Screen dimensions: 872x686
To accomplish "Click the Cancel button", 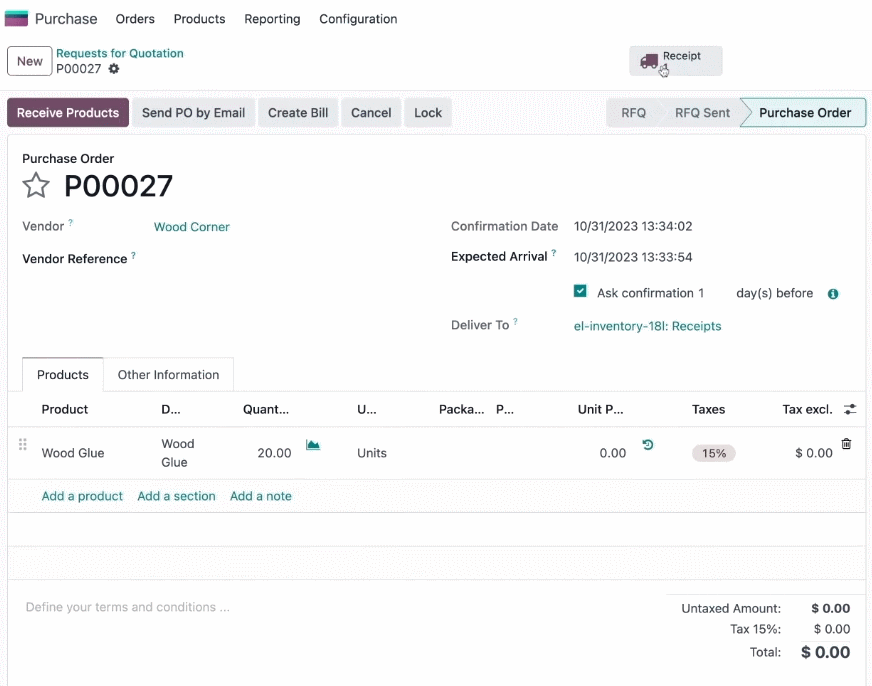I will [371, 113].
